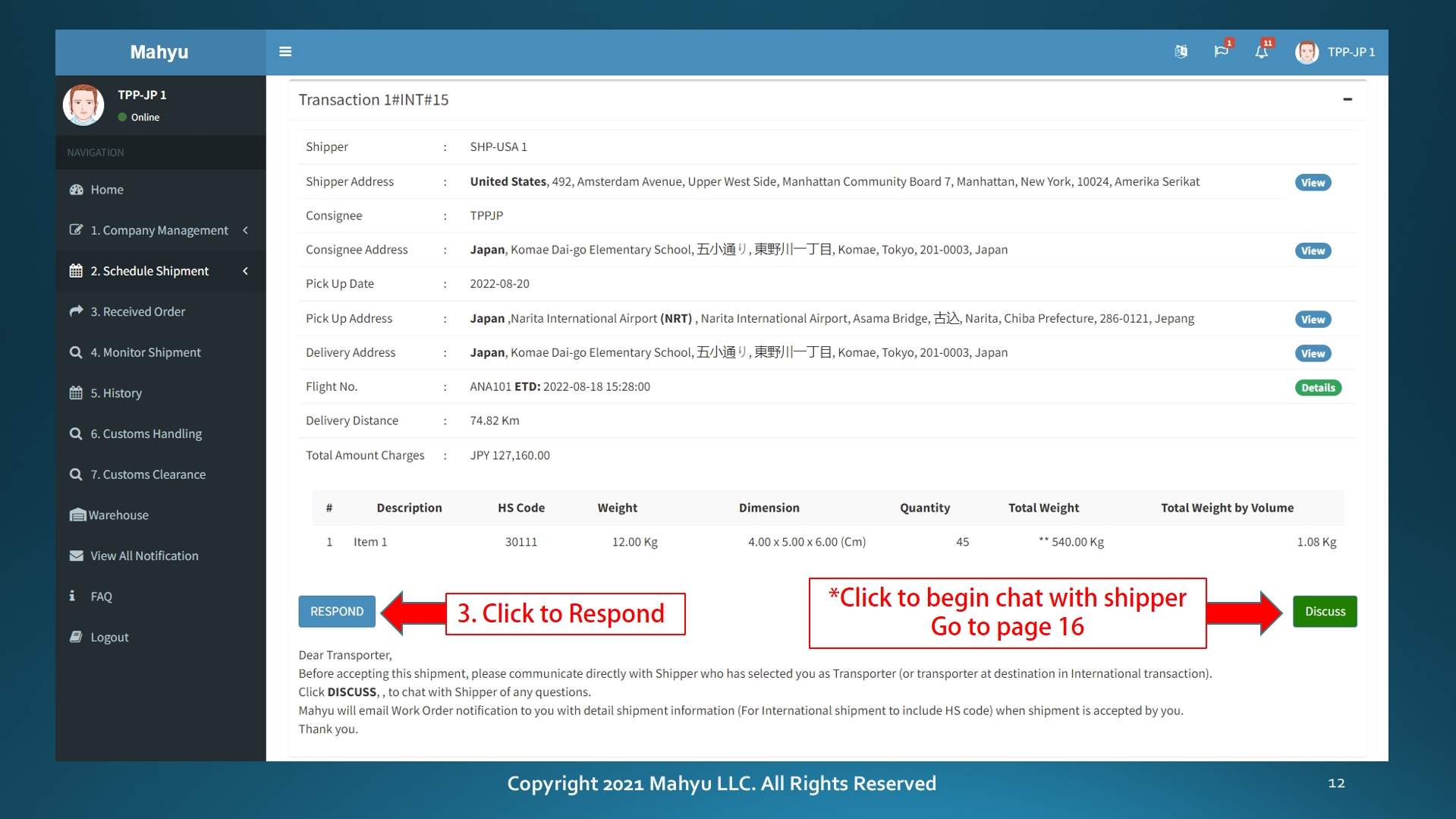Screen dimensions: 1456x819
Task: Open the language translate icon
Action: (x=1181, y=52)
